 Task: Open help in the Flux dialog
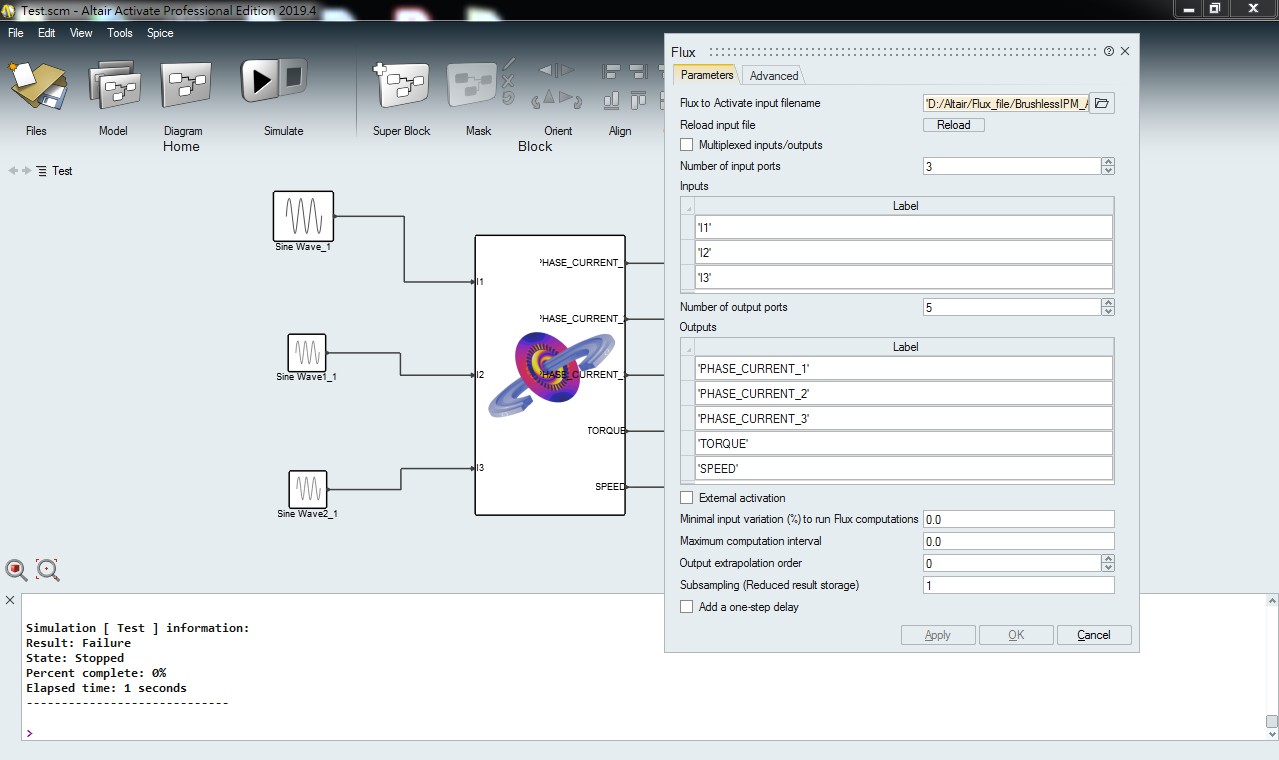[1109, 51]
